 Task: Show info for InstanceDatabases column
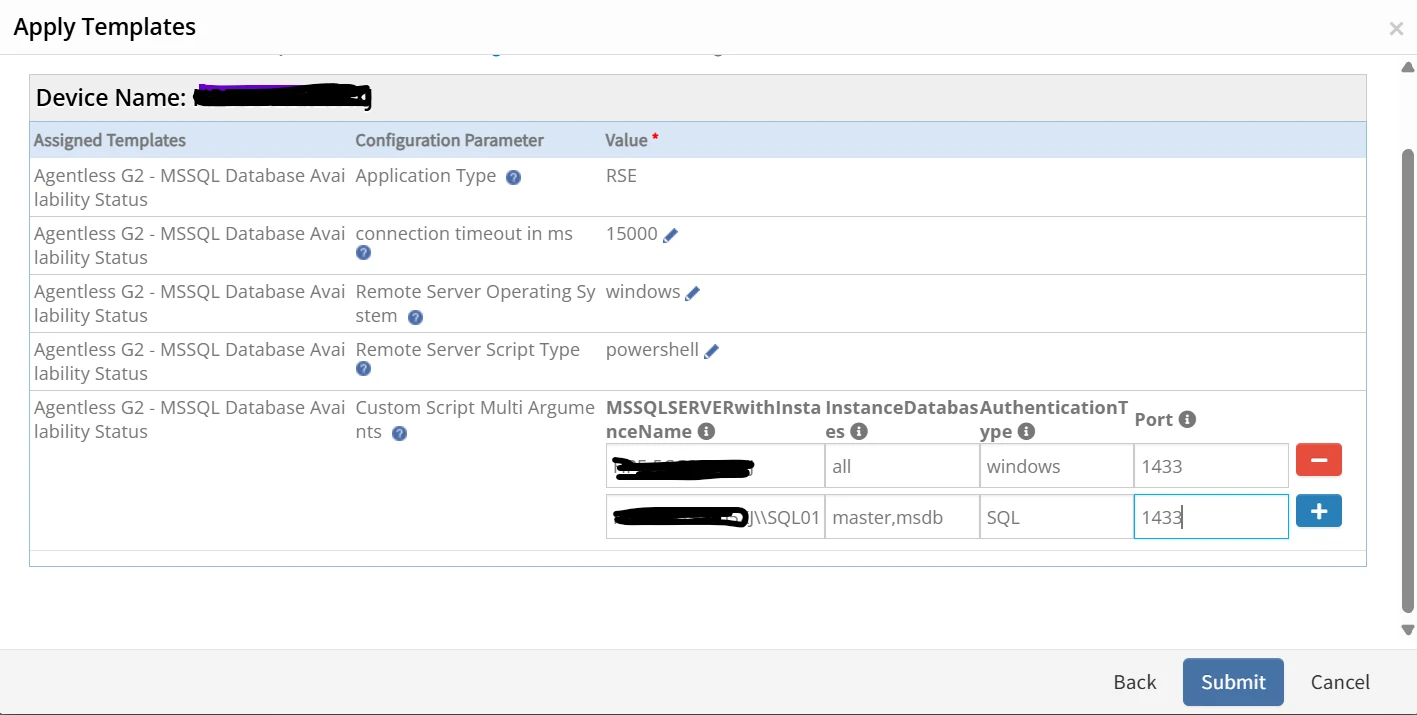(x=858, y=432)
